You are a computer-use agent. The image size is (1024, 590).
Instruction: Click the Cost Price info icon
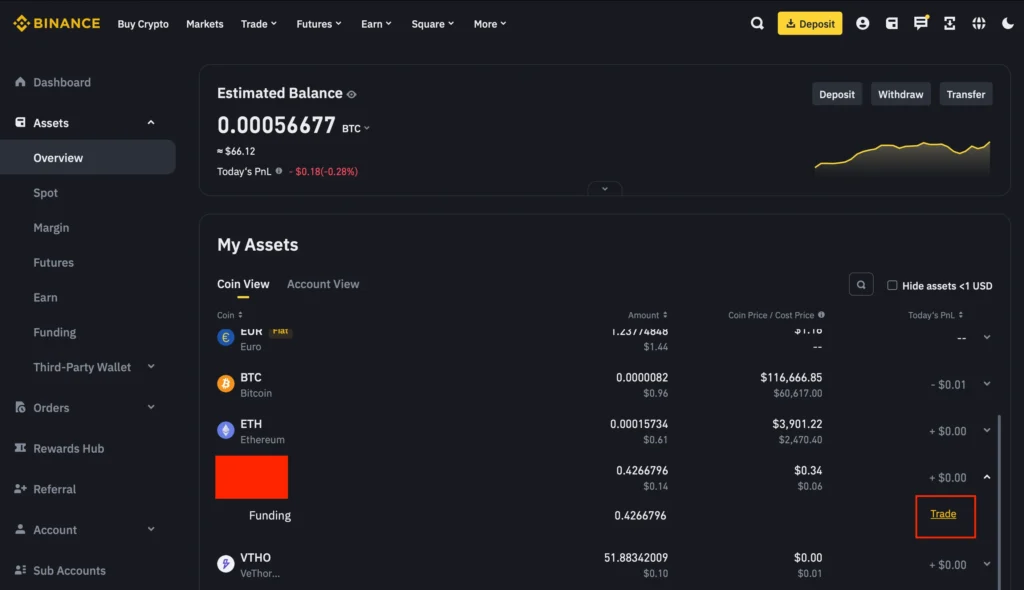(x=821, y=315)
